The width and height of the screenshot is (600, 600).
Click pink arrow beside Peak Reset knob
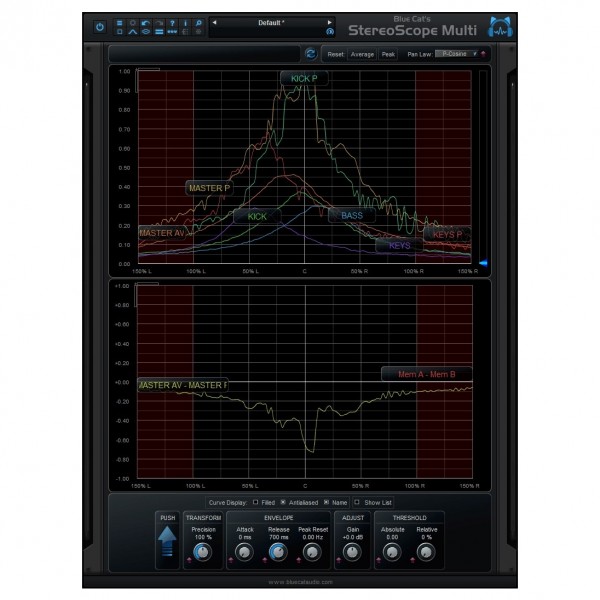[x=298, y=560]
